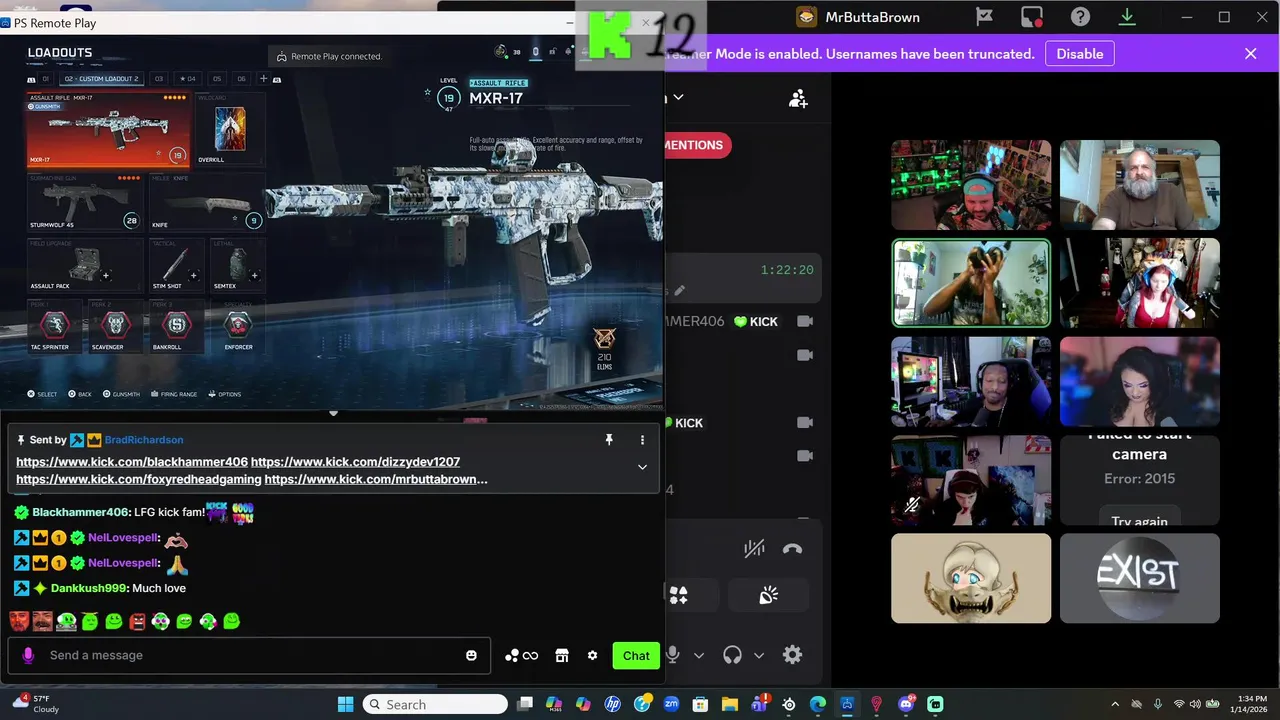Dismiss the Streamer Mode banner
Viewport: 1280px width, 720px height.
[x=1250, y=54]
